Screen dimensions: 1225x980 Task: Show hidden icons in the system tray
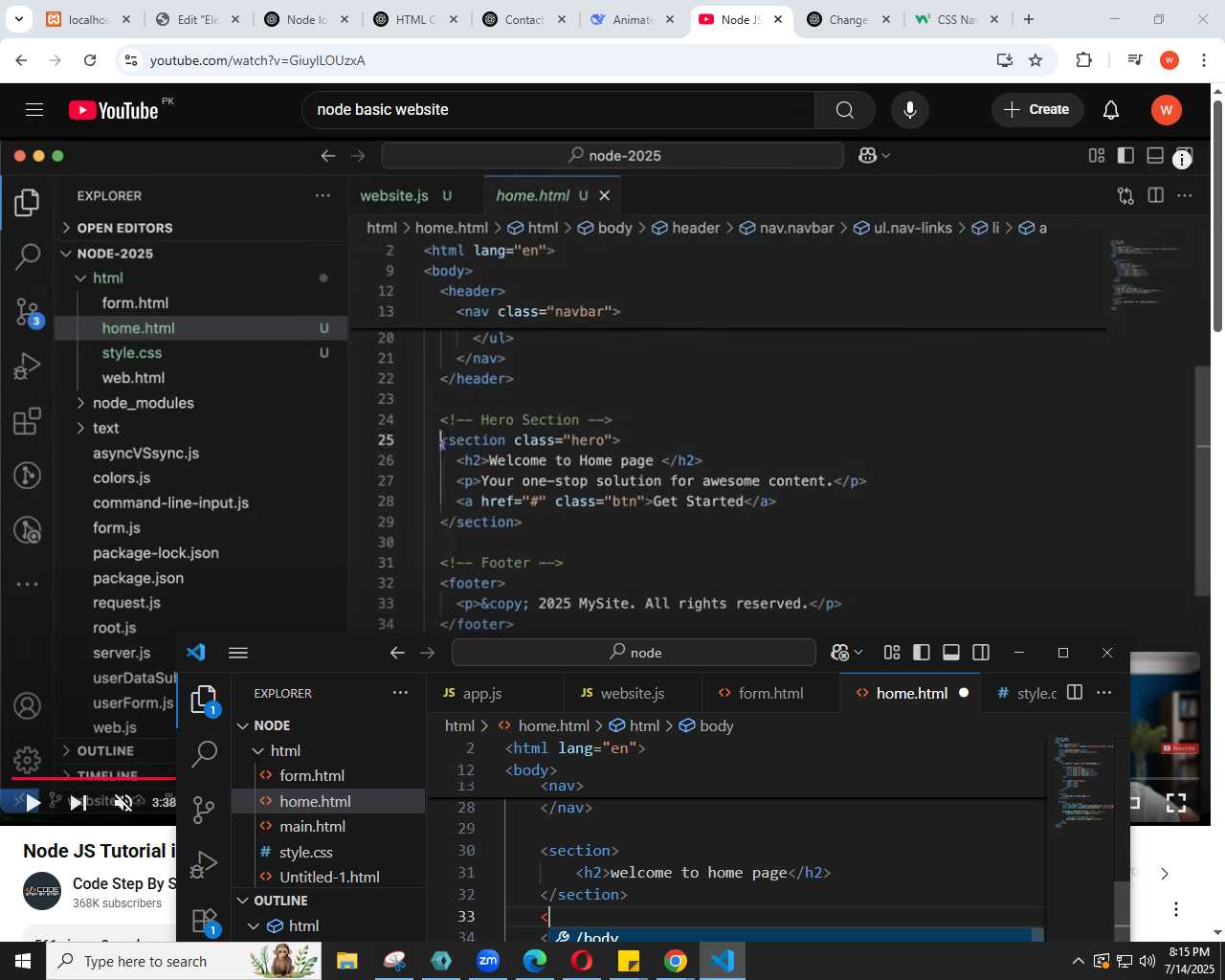(1078, 961)
